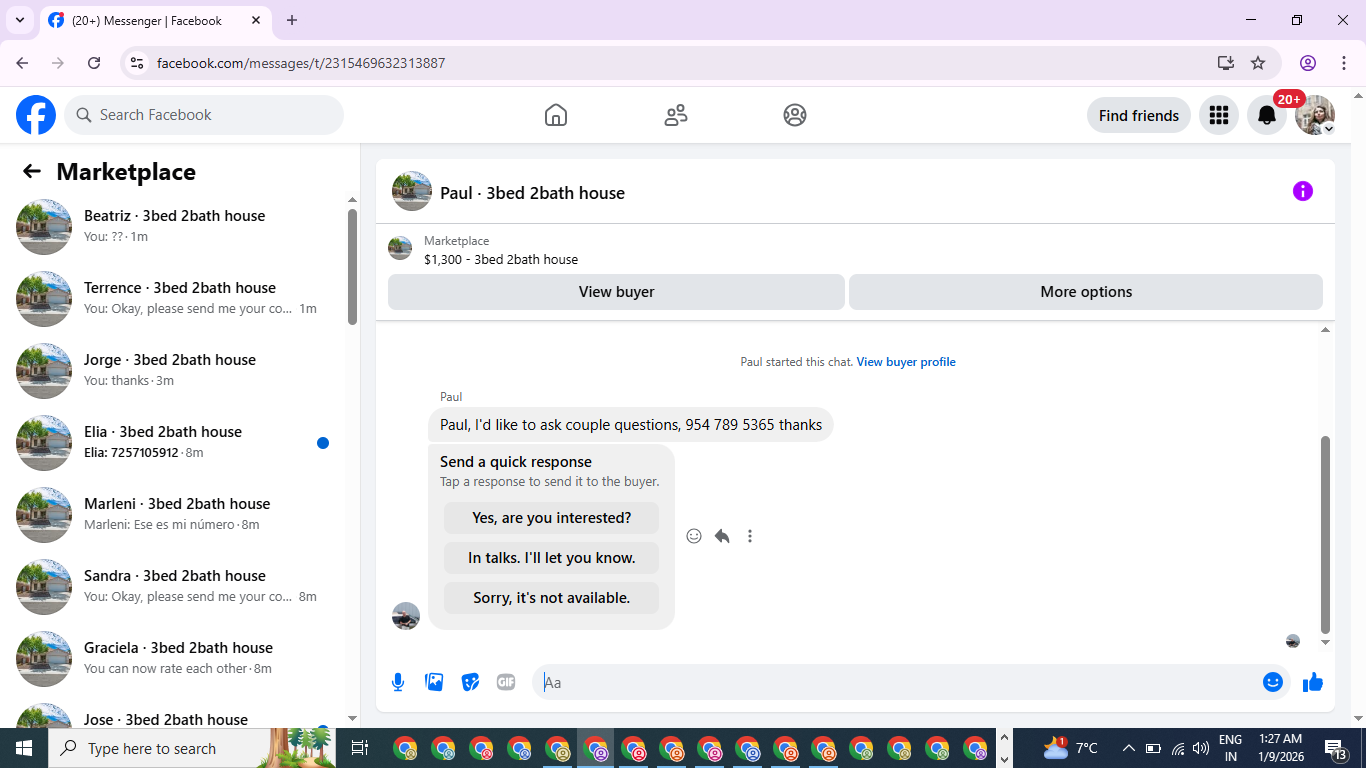Open new tab plus button
The width and height of the screenshot is (1366, 768).
[292, 20]
